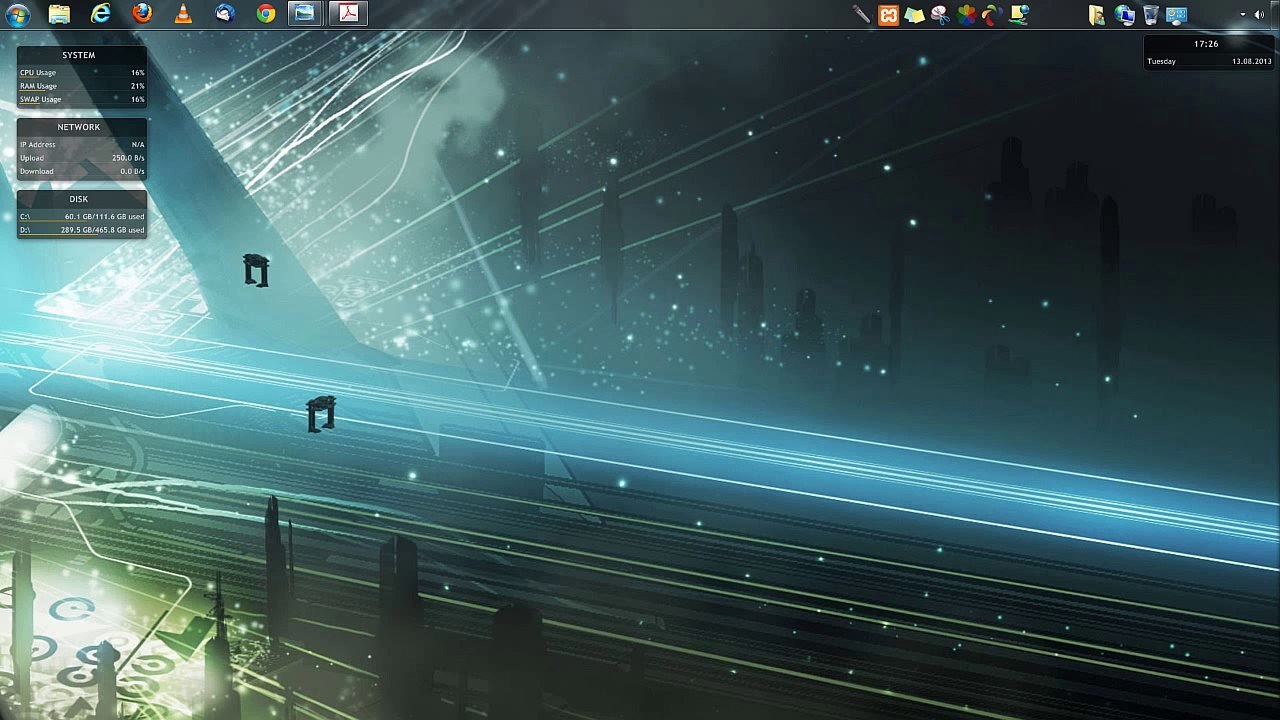Open the colorful flower photo gallery icon
The width and height of the screenshot is (1280, 720).
tap(966, 14)
